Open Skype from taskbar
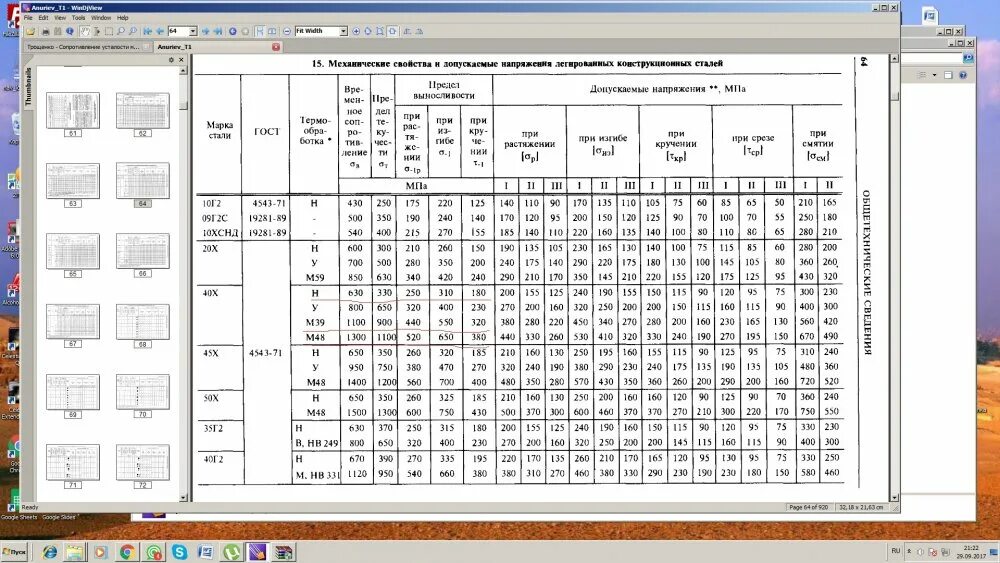 click(179, 552)
